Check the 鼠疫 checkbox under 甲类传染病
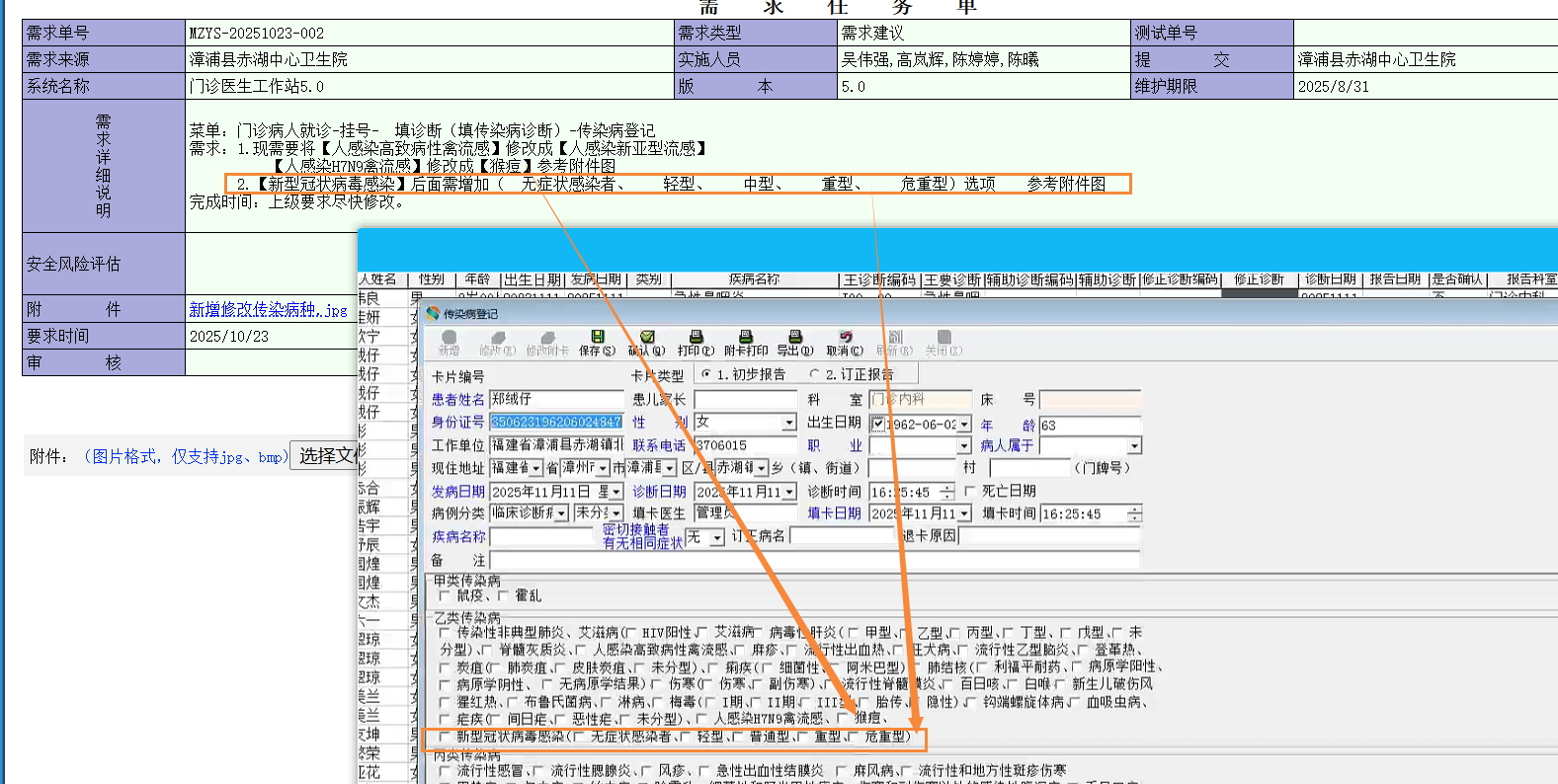This screenshot has width=1558, height=784. tap(444, 595)
